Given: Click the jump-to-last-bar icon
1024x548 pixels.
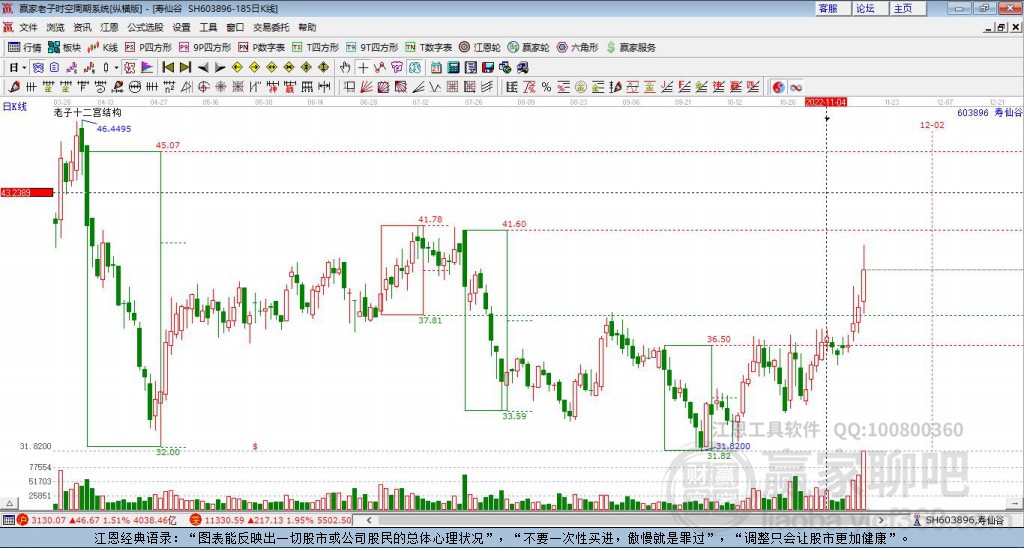Looking at the screenshot, I should click(185, 67).
